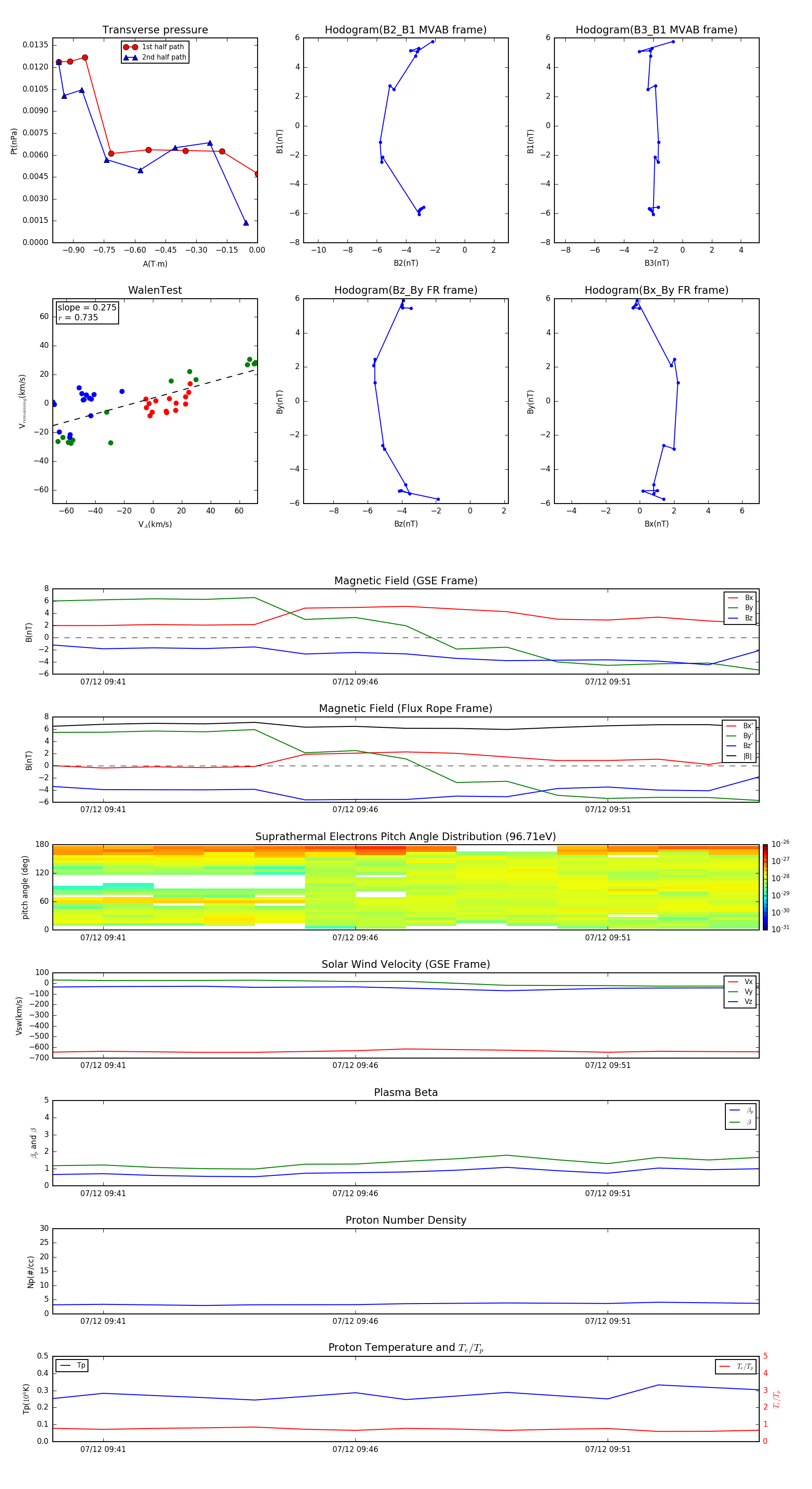
Task: Click the 'r = 0.735' annotation
Action: (x=78, y=317)
